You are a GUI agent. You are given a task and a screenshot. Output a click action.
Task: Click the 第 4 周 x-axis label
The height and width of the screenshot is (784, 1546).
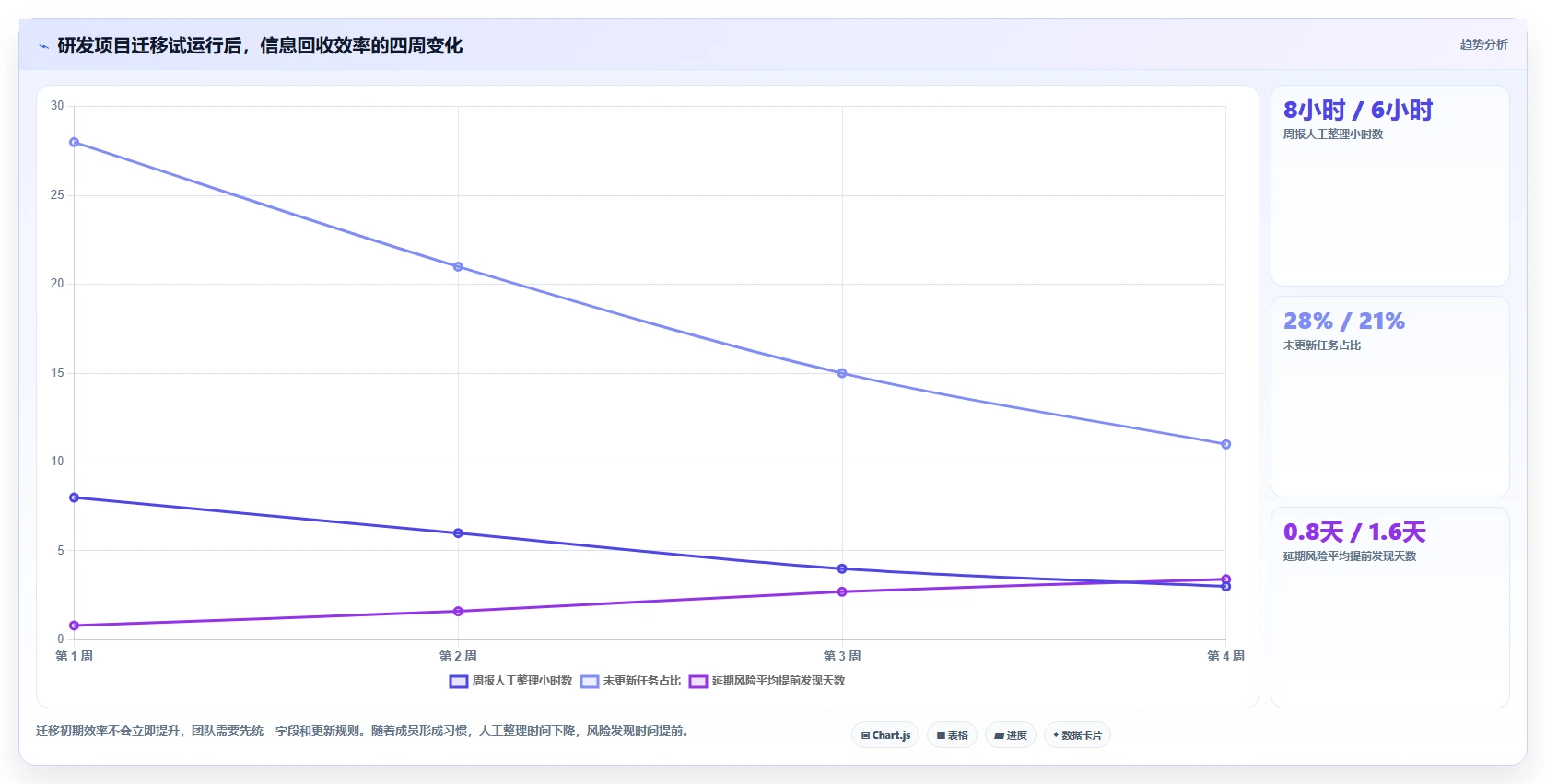(1226, 656)
